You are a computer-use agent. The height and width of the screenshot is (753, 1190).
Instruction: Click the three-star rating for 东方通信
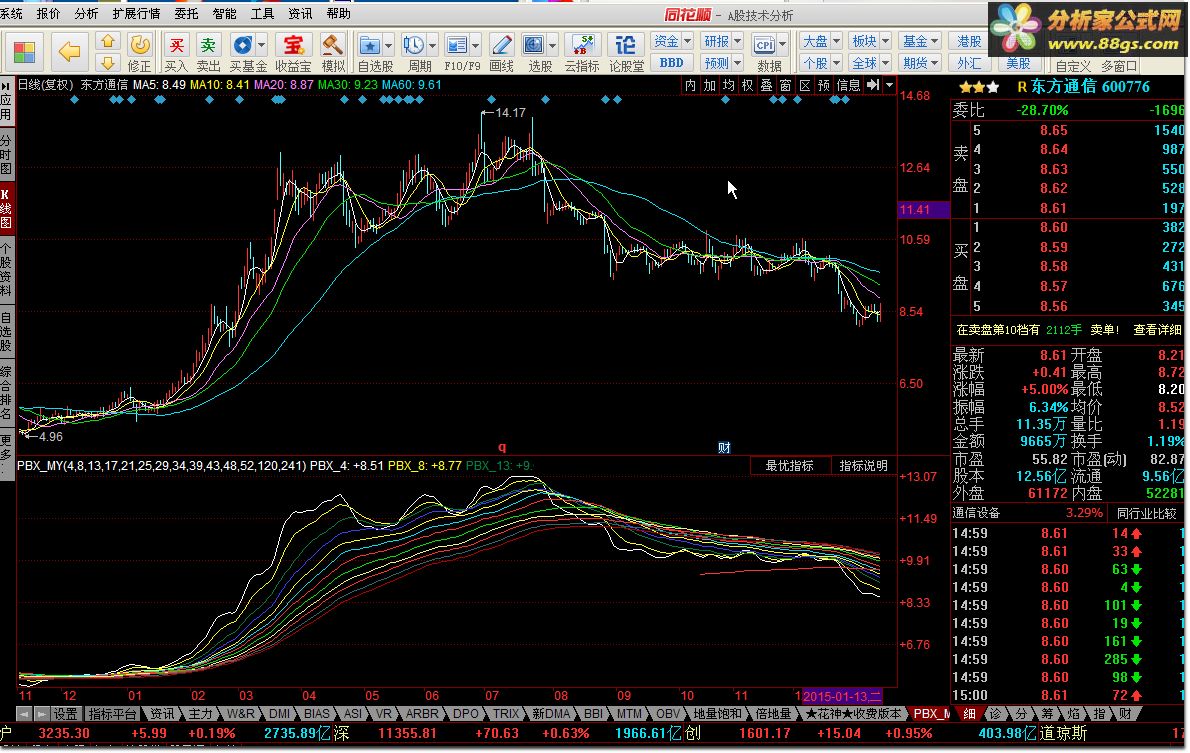979,87
